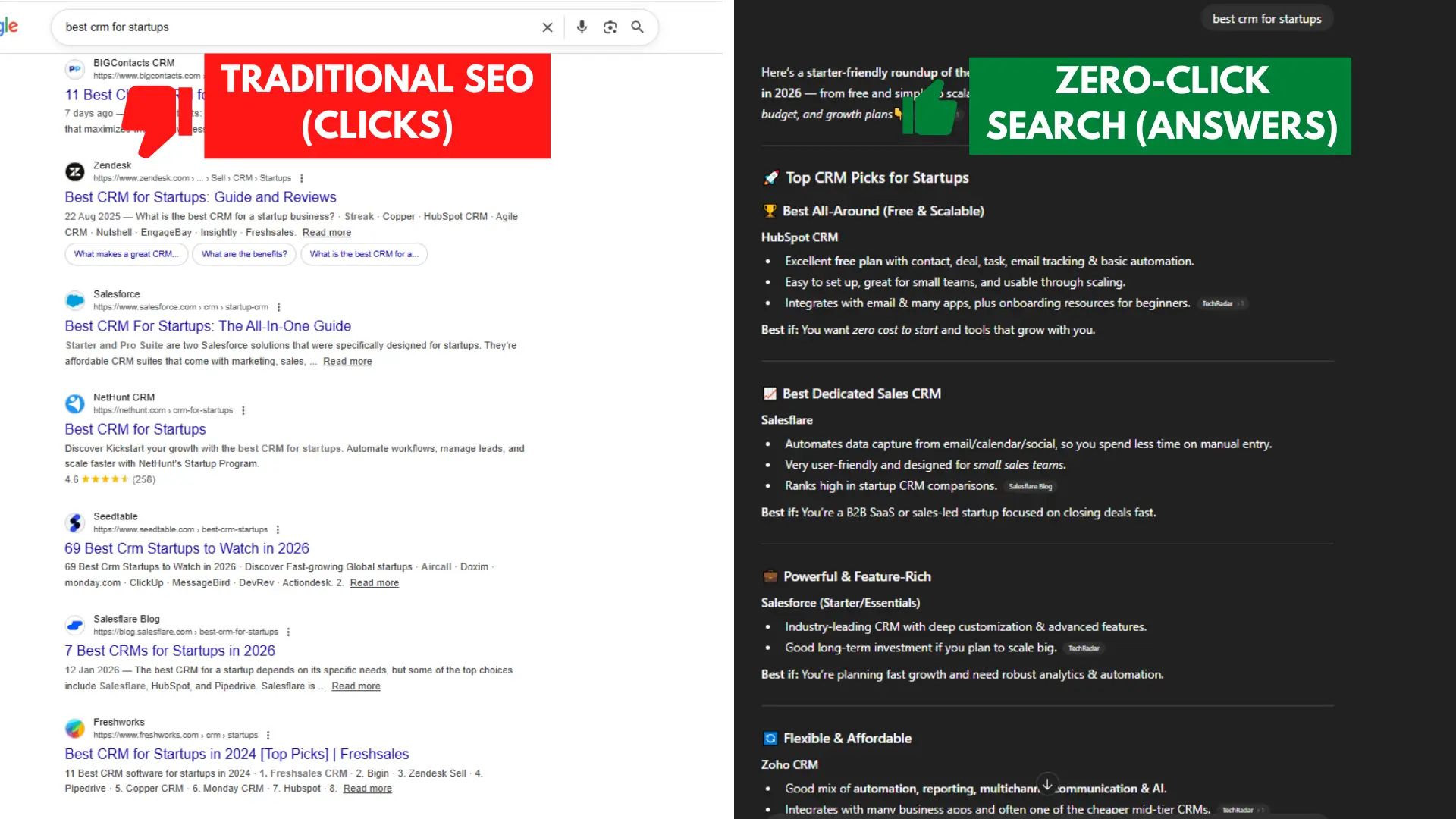Click the microphone voice search icon
Viewport: 1456px width, 819px height.
582,27
